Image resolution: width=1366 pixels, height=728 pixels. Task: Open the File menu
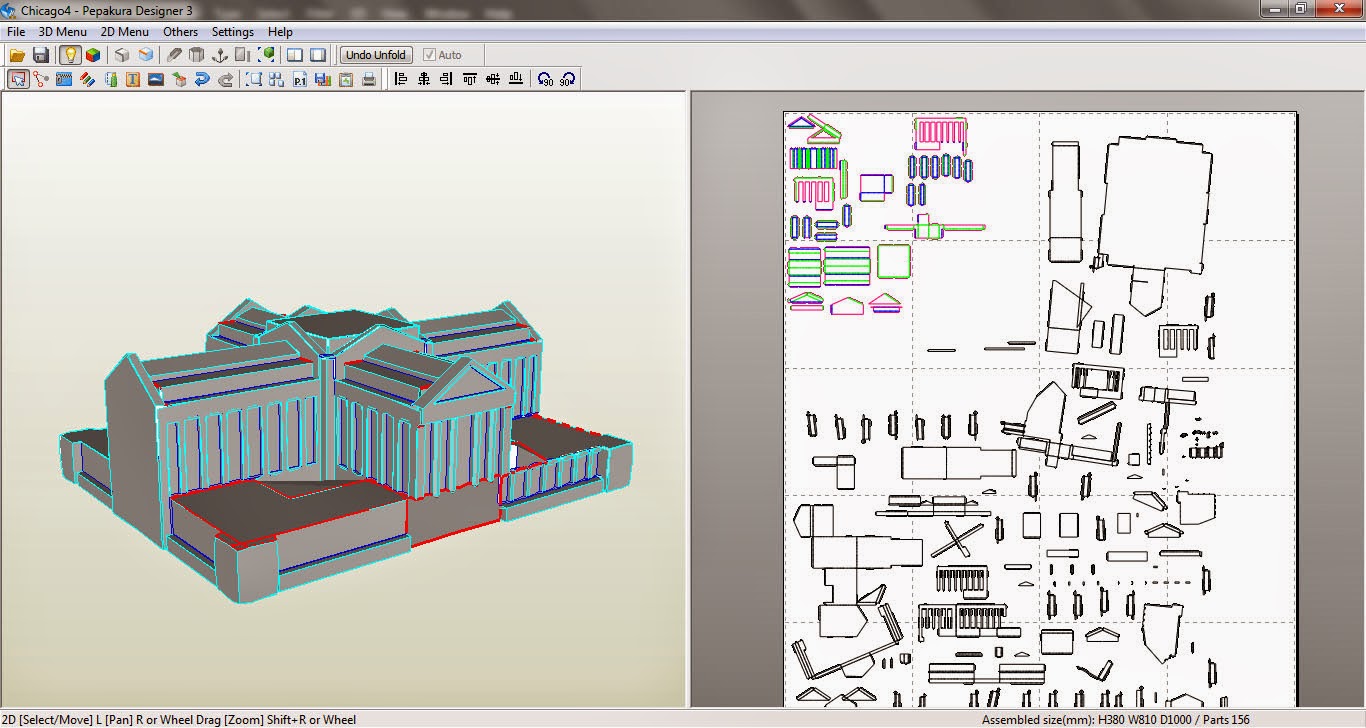click(x=16, y=32)
